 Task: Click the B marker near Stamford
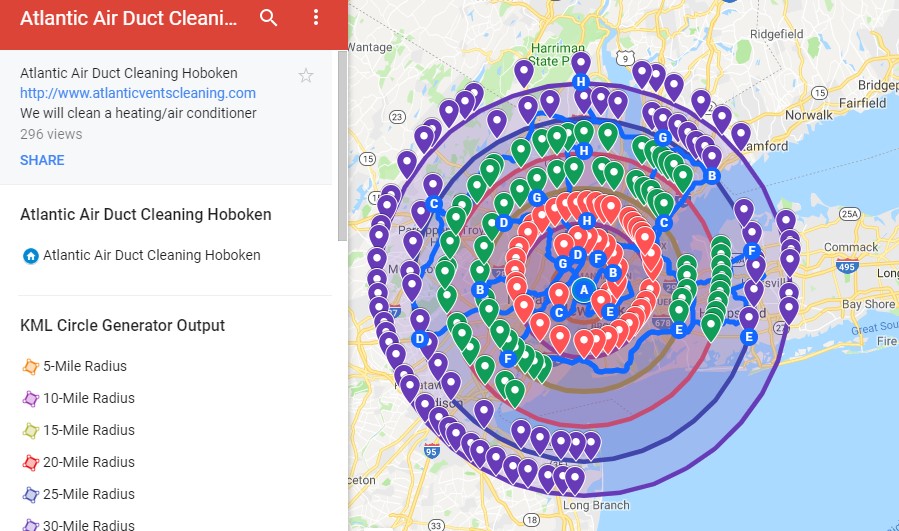click(712, 175)
